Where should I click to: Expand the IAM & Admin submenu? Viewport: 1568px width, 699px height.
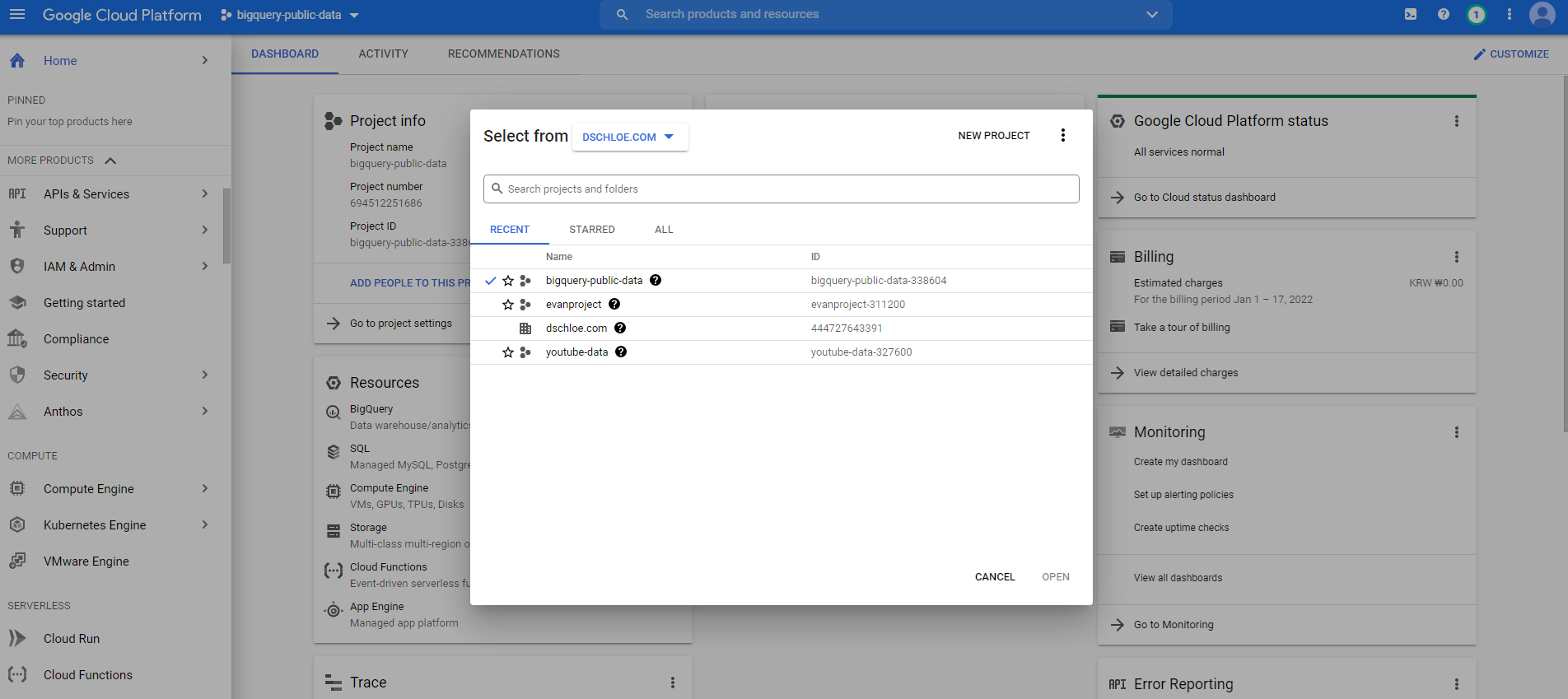(x=205, y=266)
